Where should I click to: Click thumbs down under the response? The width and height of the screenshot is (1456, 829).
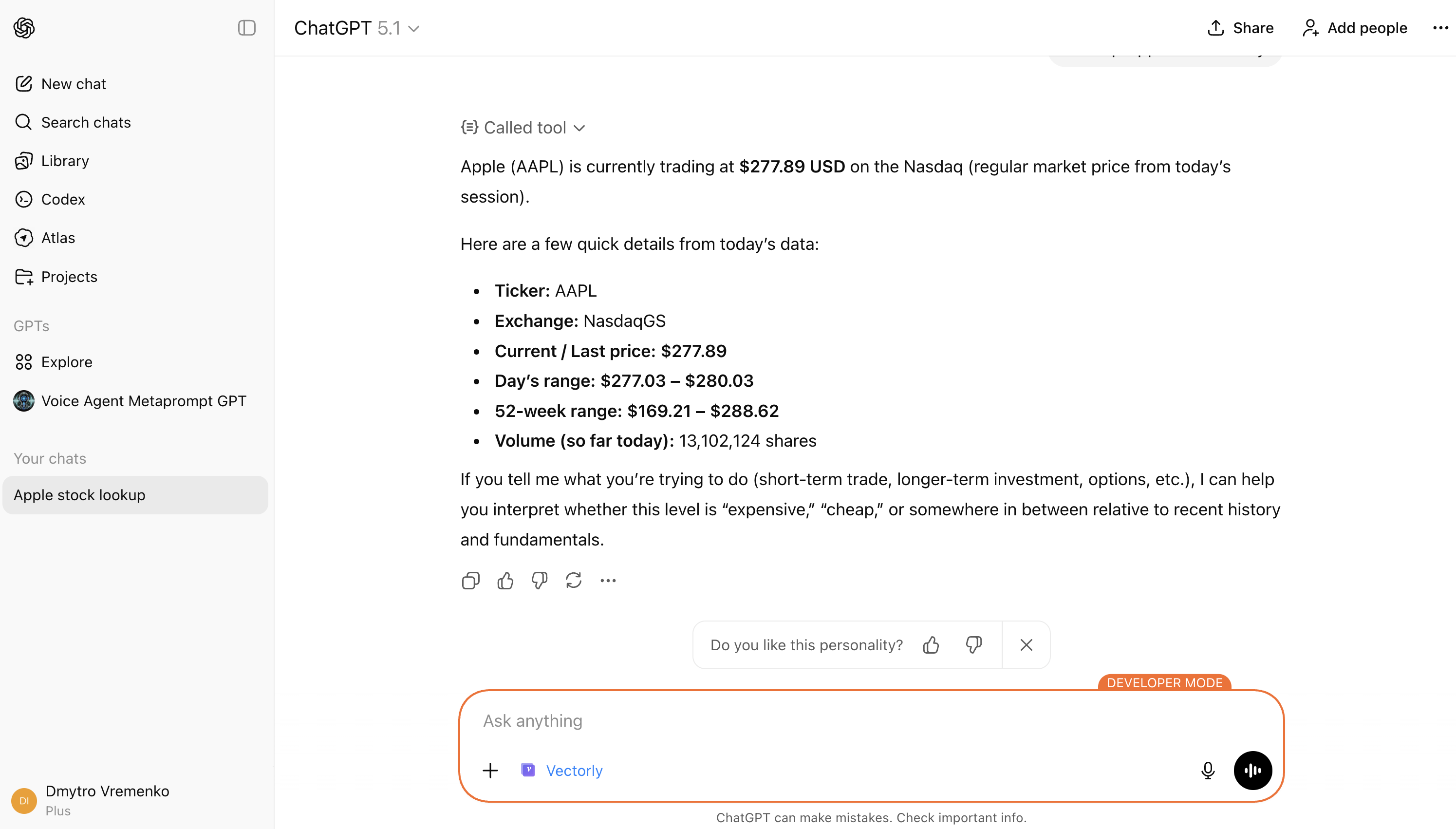[x=539, y=581]
